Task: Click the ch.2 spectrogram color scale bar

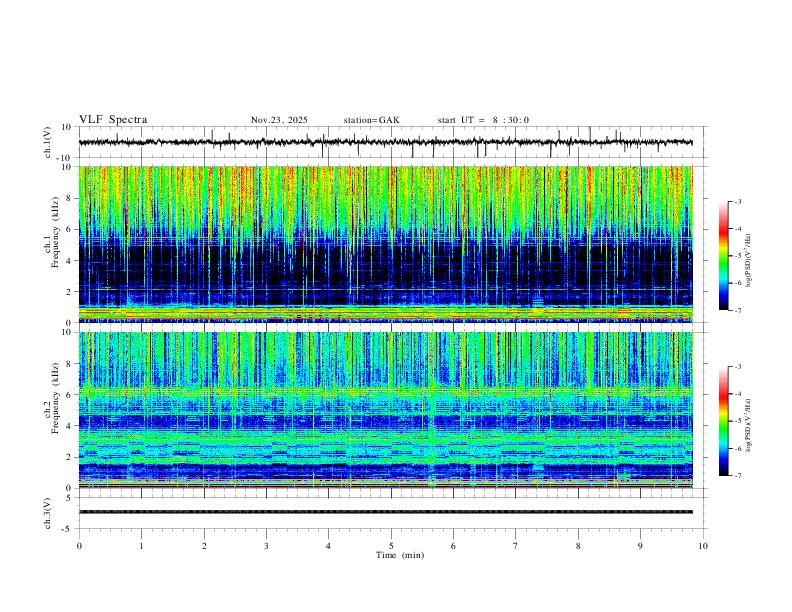Action: click(724, 421)
